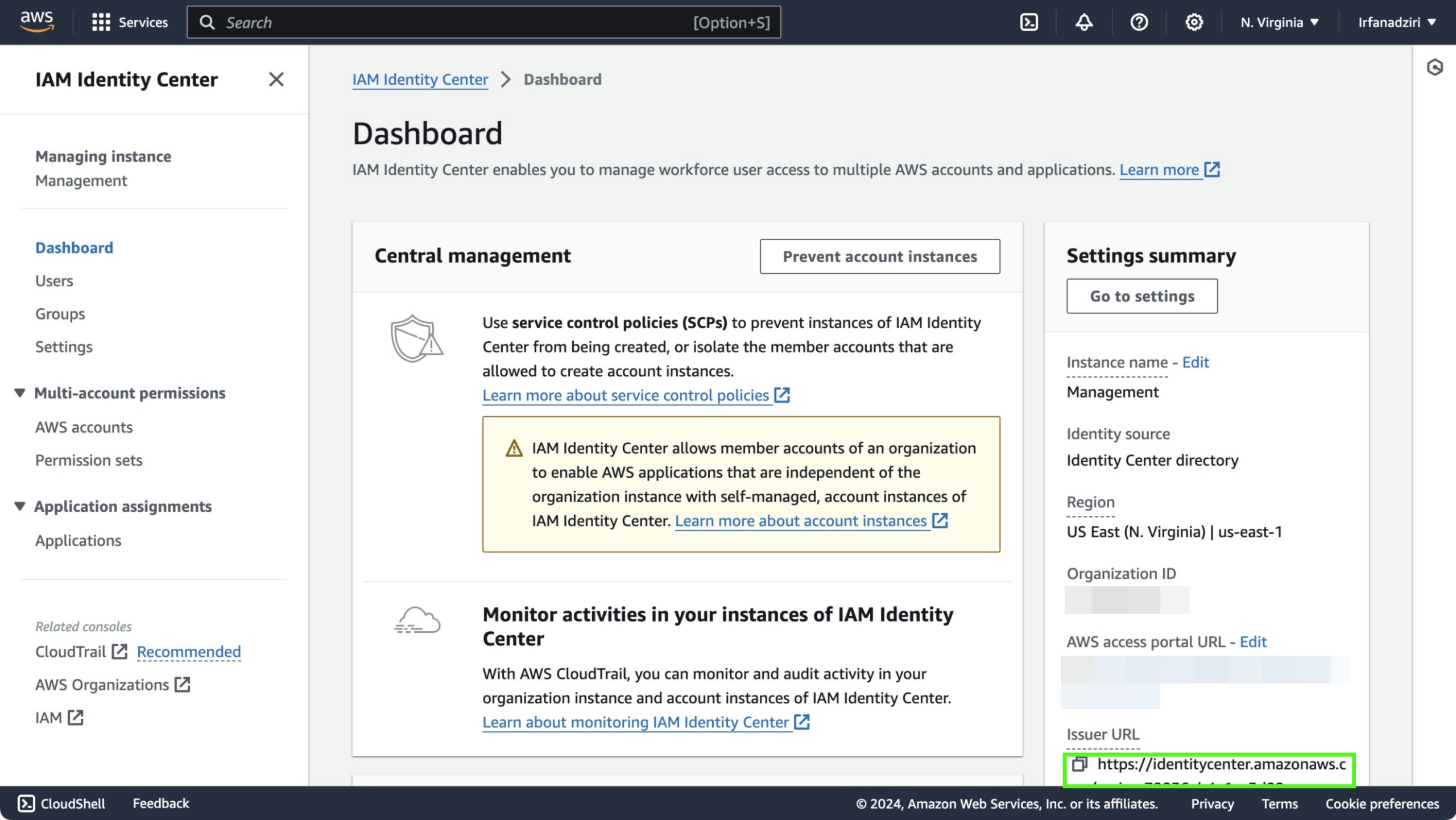Click the copy Issuer URL icon

pyautogui.click(x=1079, y=763)
